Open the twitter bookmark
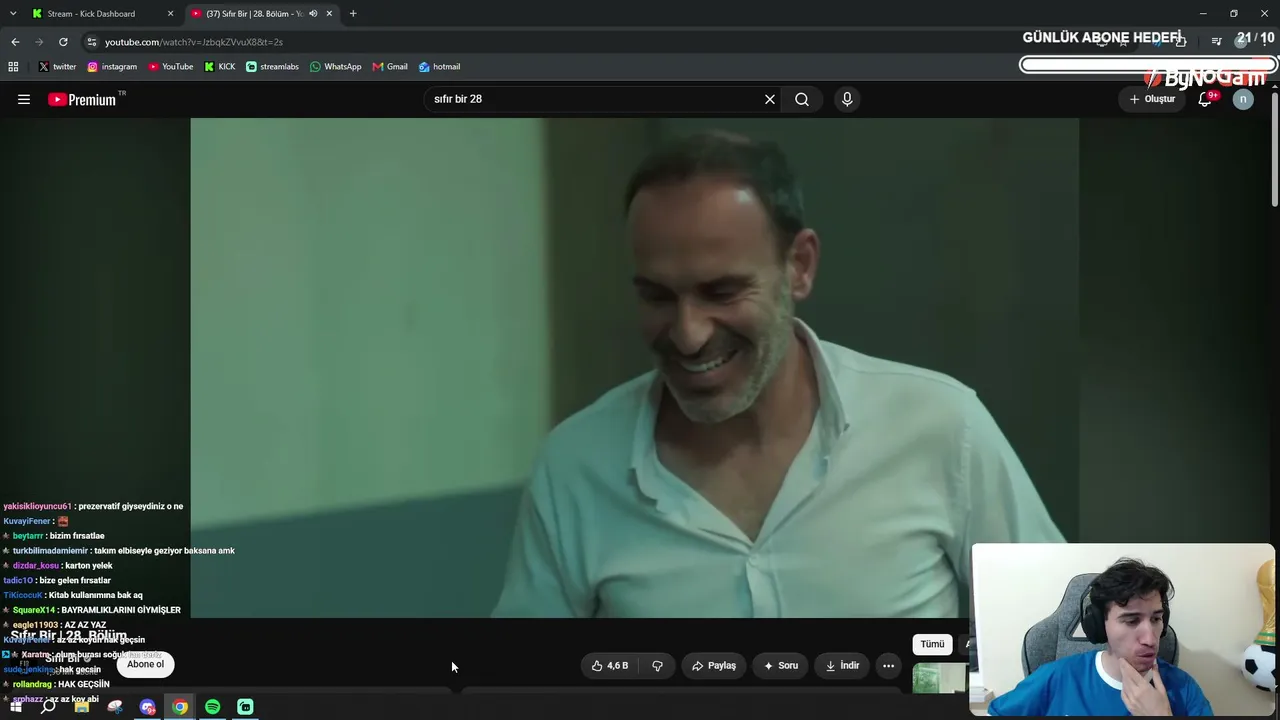This screenshot has width=1280, height=720. tap(57, 67)
